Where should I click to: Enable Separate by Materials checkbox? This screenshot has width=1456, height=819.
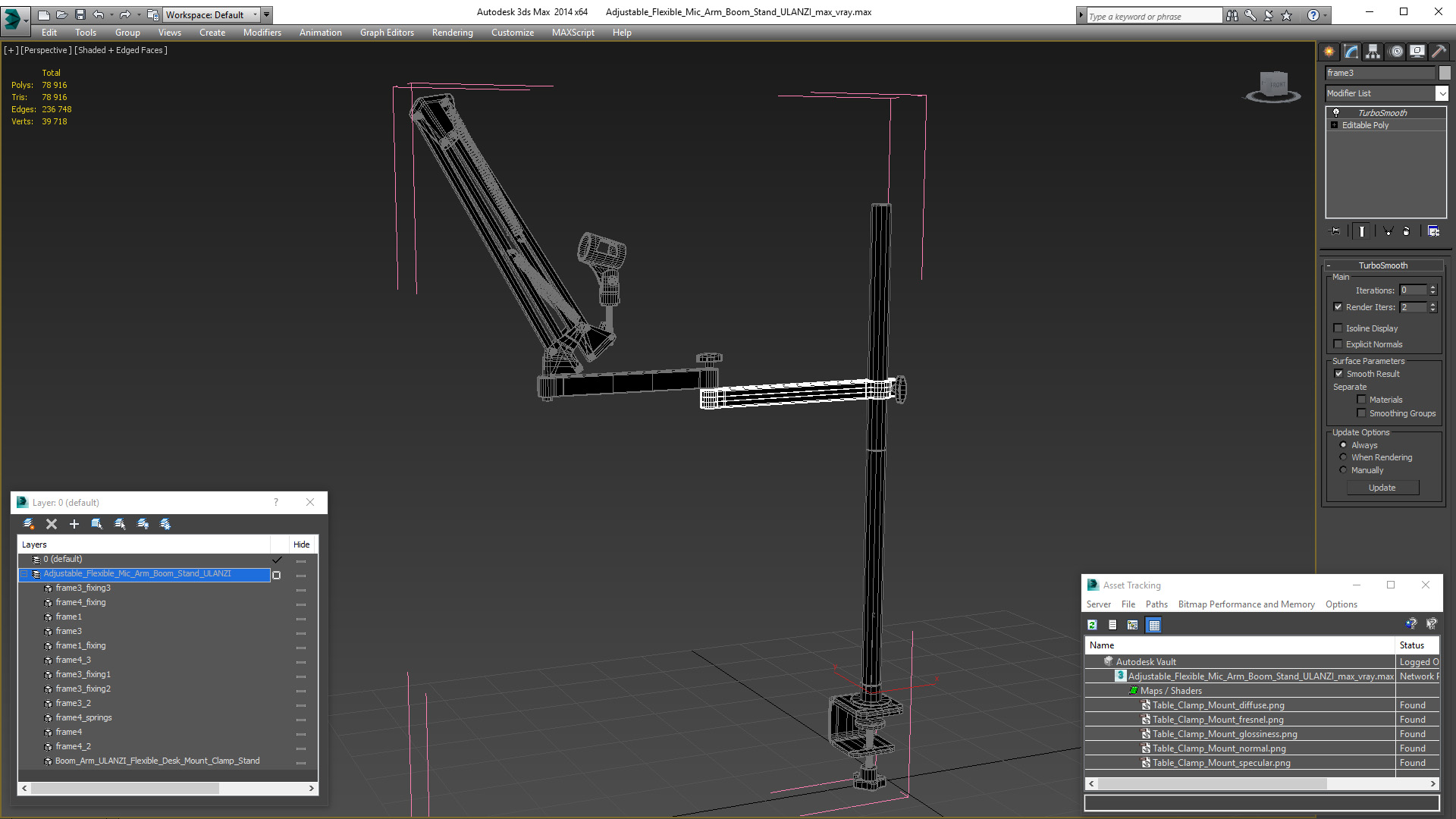(1362, 400)
